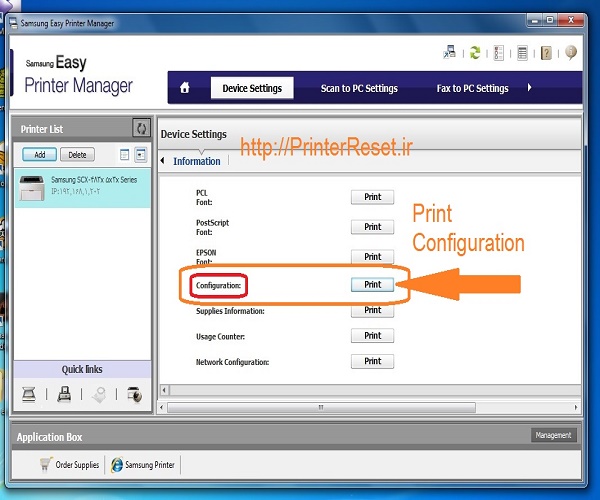This screenshot has height=500, width=600.
Task: Click inner scrollbar left arrow
Action: [164, 390]
